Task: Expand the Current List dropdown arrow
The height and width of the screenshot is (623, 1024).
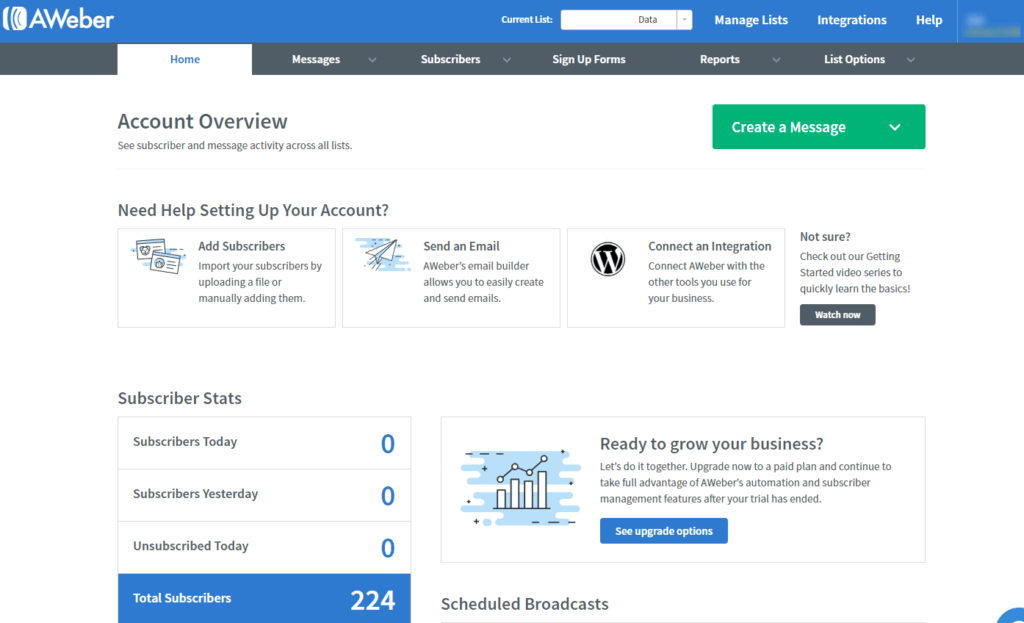Action: [684, 20]
